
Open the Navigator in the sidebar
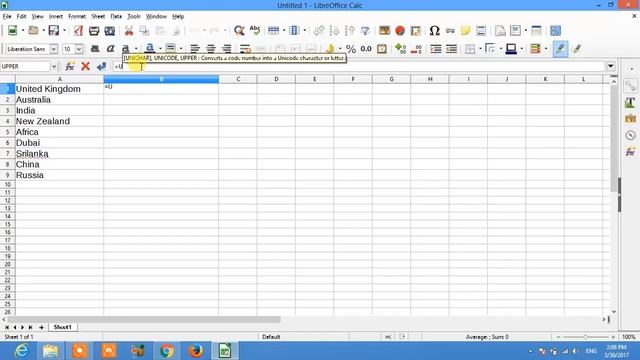630,135
